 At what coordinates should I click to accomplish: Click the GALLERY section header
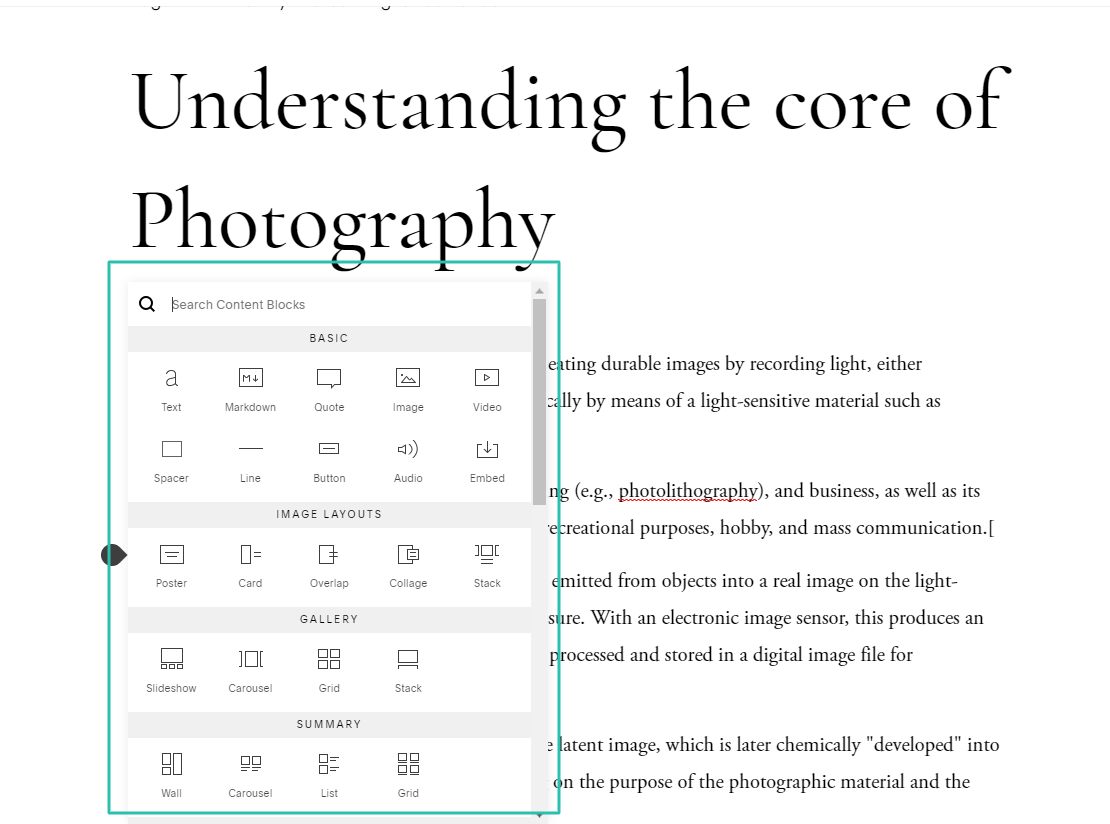pos(329,619)
